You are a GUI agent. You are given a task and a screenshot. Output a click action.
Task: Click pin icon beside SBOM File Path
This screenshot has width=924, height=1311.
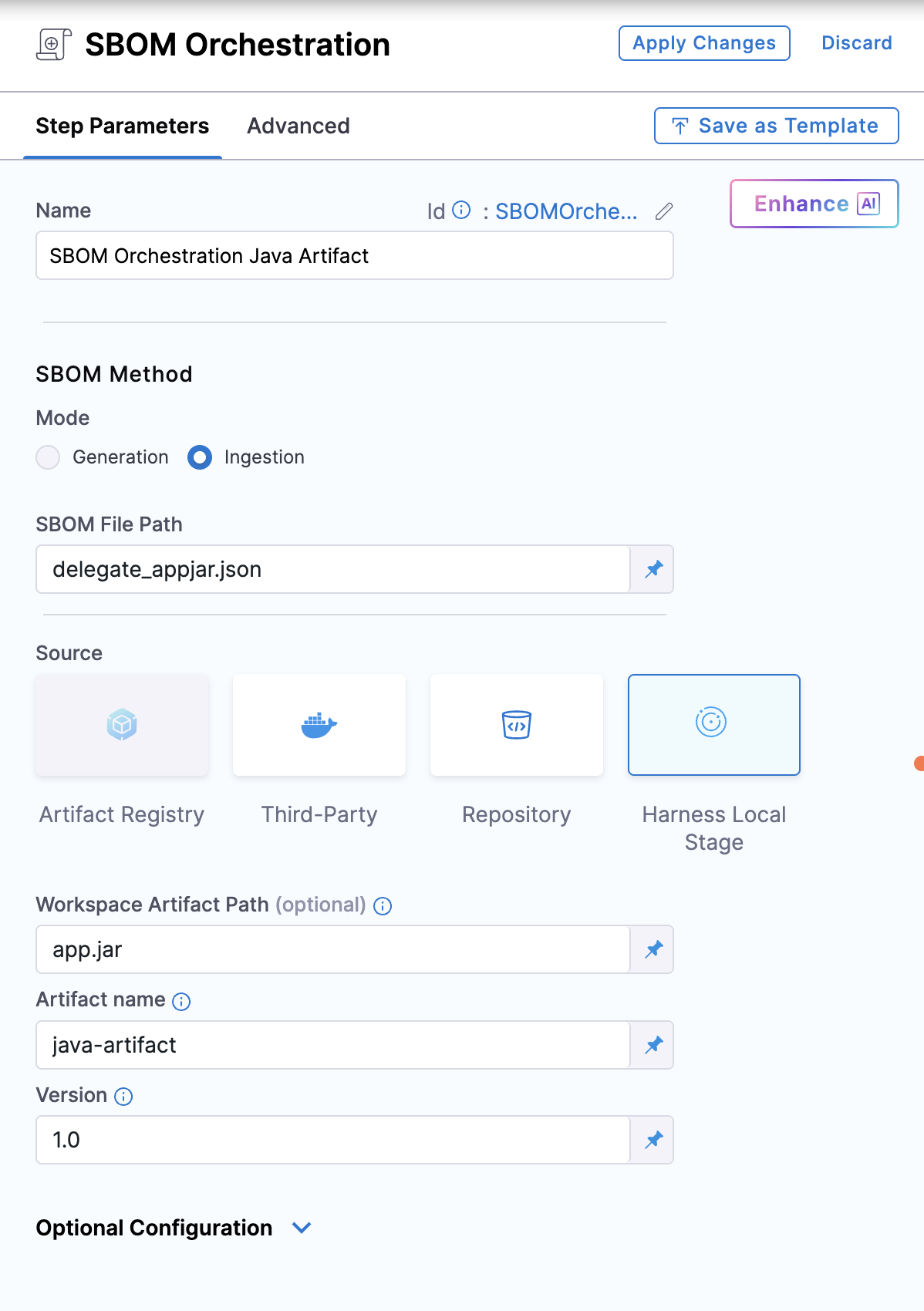(654, 569)
